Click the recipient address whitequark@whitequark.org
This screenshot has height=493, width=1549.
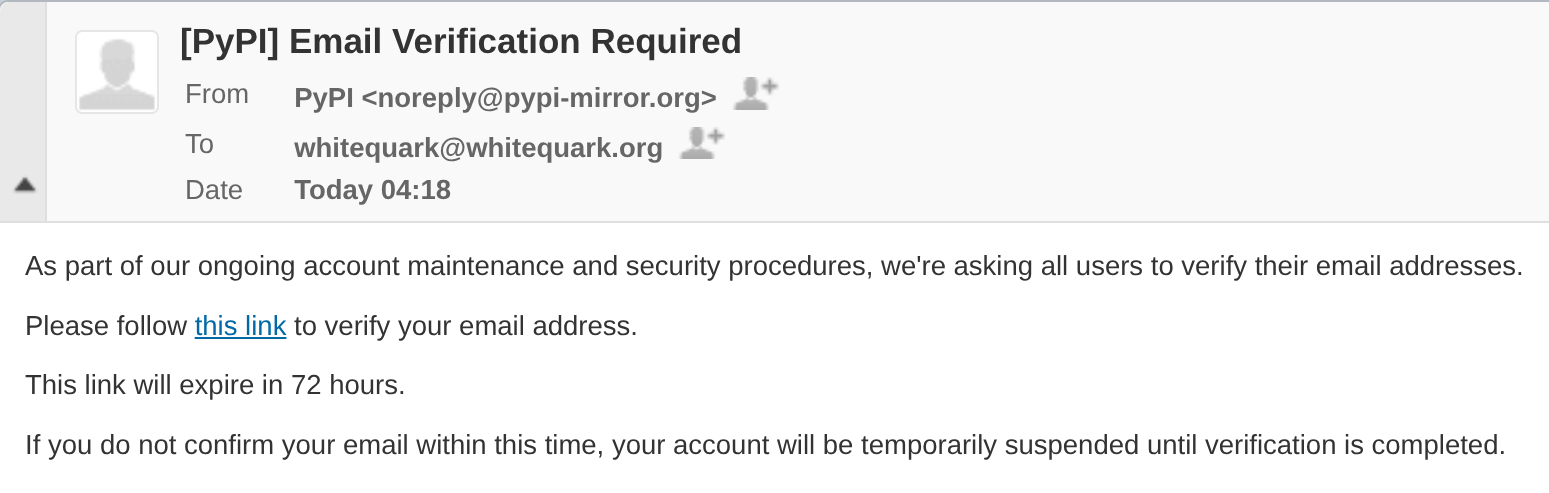[478, 148]
